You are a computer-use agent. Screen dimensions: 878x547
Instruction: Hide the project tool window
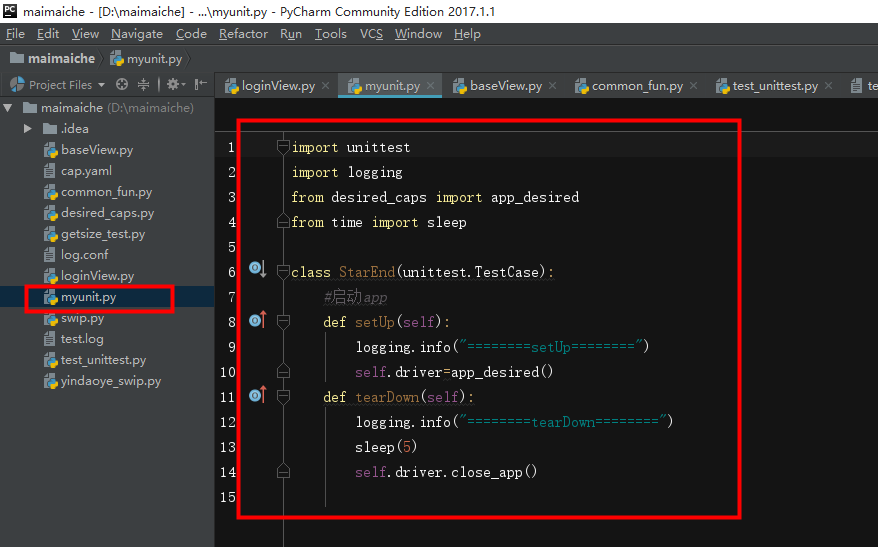[200, 85]
